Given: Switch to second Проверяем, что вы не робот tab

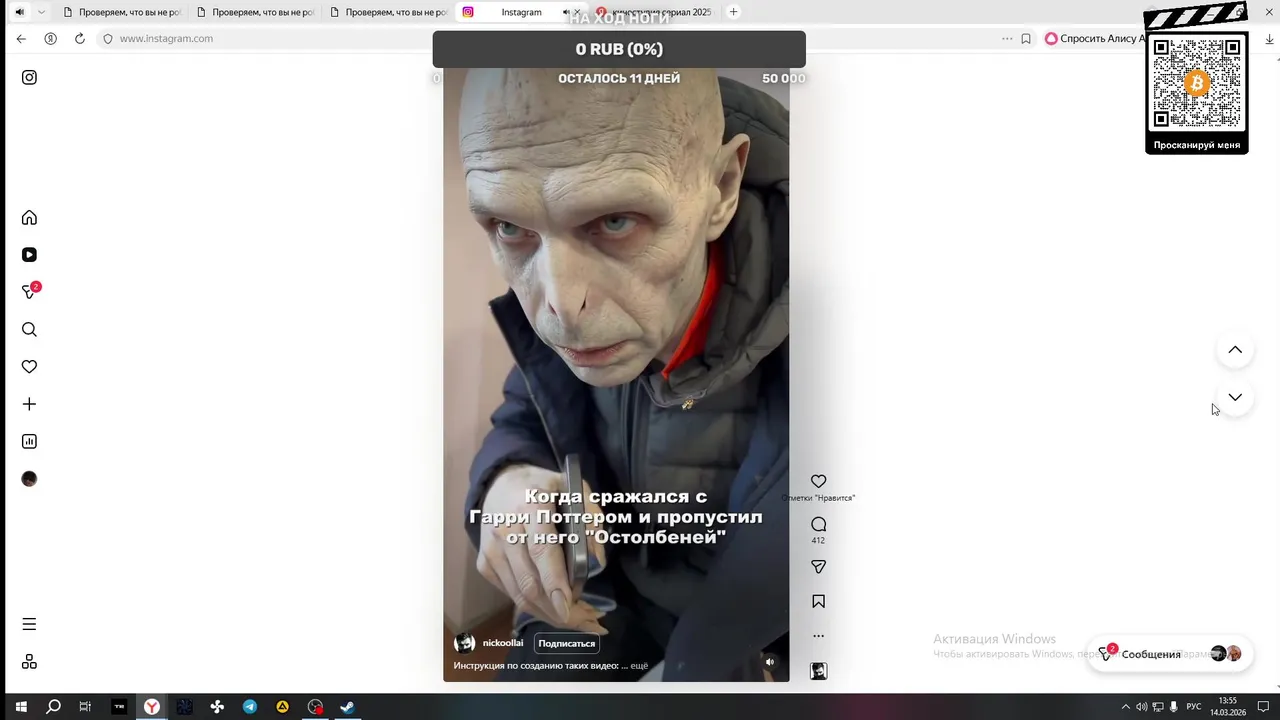Looking at the screenshot, I should [255, 12].
